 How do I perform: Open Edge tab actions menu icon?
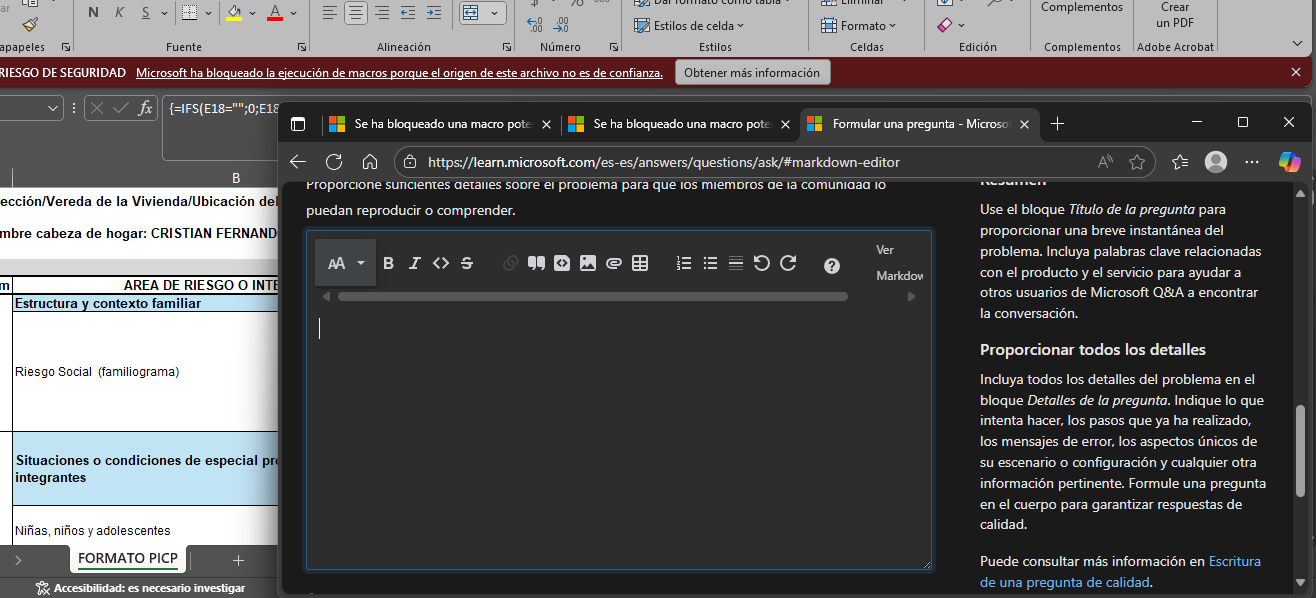coord(298,124)
